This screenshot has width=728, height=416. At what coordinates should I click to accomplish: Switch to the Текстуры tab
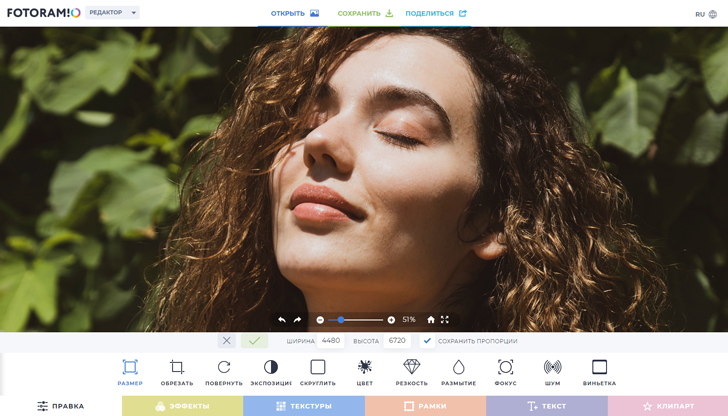(304, 406)
